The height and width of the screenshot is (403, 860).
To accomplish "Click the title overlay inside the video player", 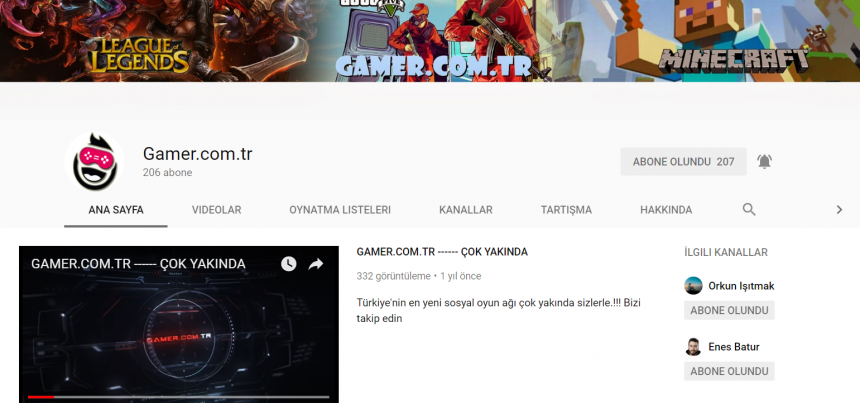I will click(138, 264).
